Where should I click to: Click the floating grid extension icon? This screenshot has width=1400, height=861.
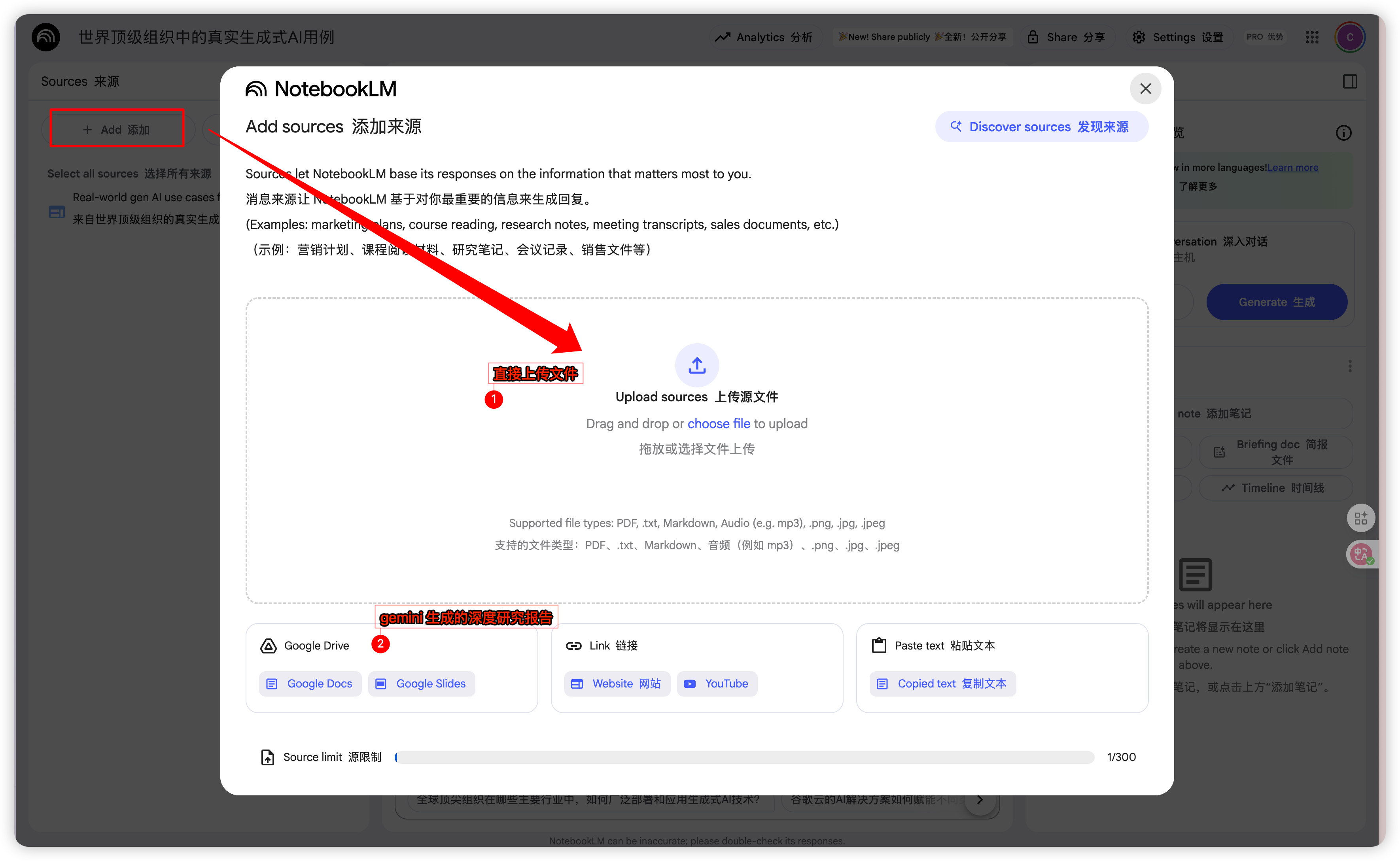tap(1361, 518)
